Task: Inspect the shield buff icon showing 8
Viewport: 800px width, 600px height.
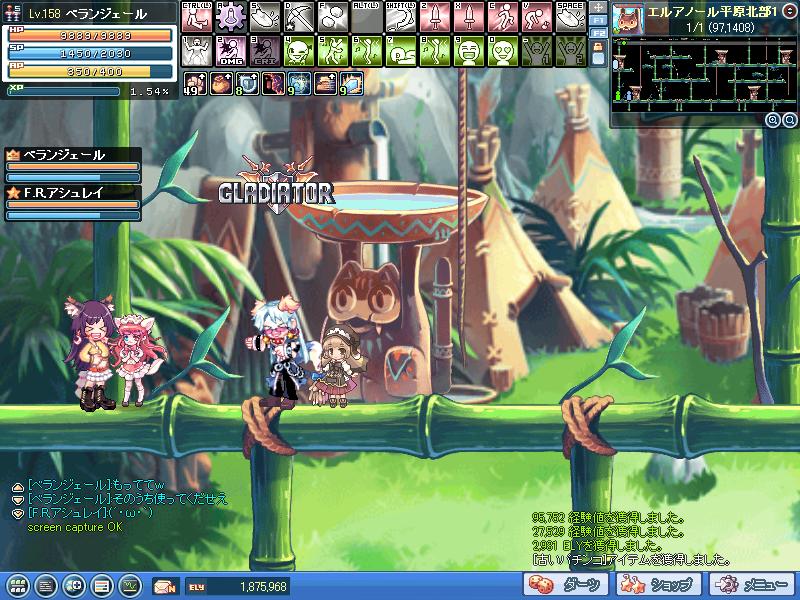Action: (247, 84)
